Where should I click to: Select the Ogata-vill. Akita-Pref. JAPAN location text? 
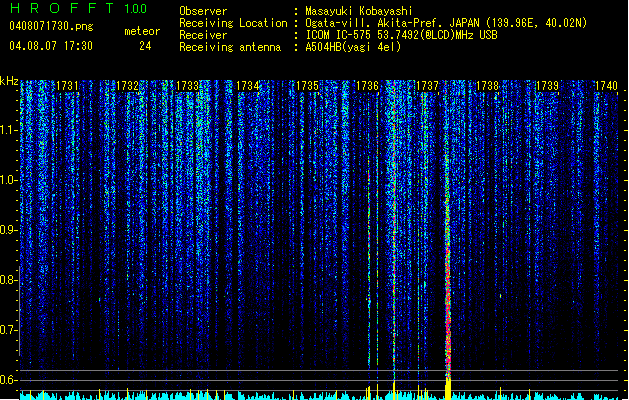pos(446,23)
